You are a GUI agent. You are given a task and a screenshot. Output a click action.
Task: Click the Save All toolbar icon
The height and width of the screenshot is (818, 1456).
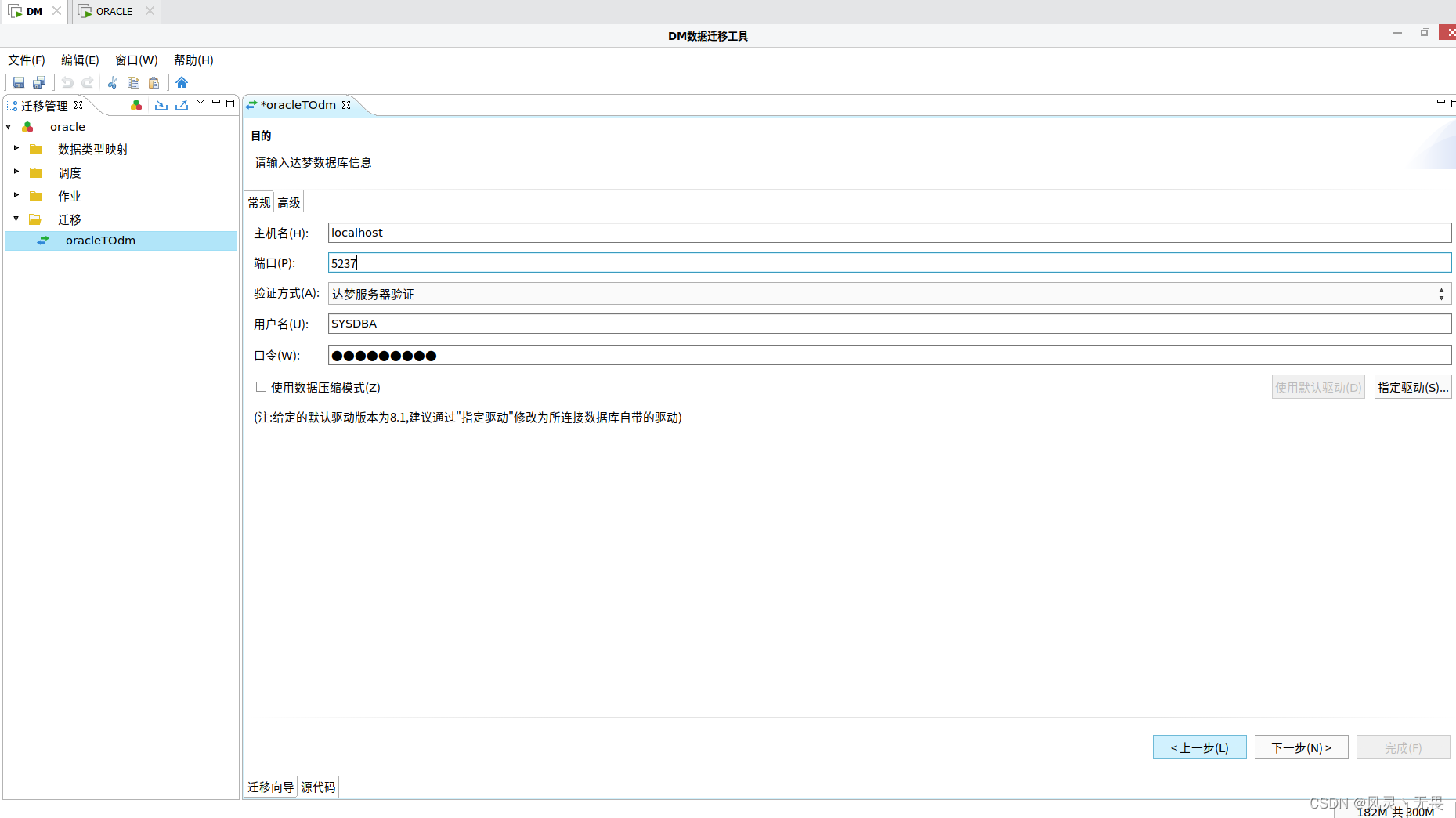coord(39,82)
